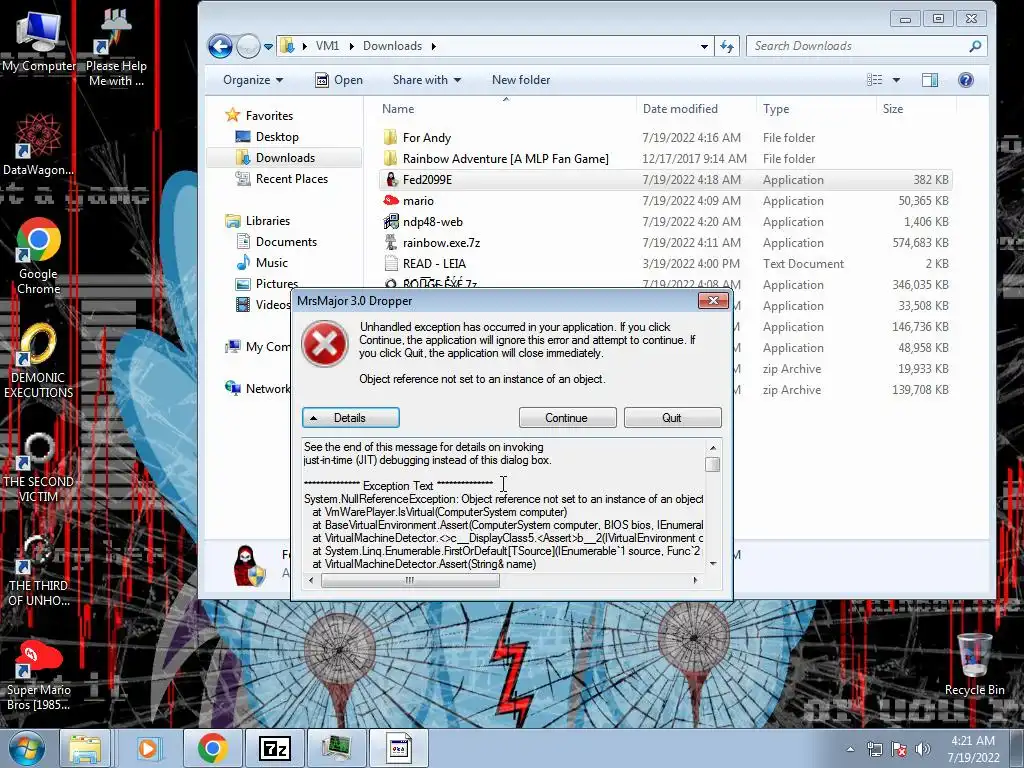Click the Refresh button beside address bar
The height and width of the screenshot is (768, 1024).
727,46
